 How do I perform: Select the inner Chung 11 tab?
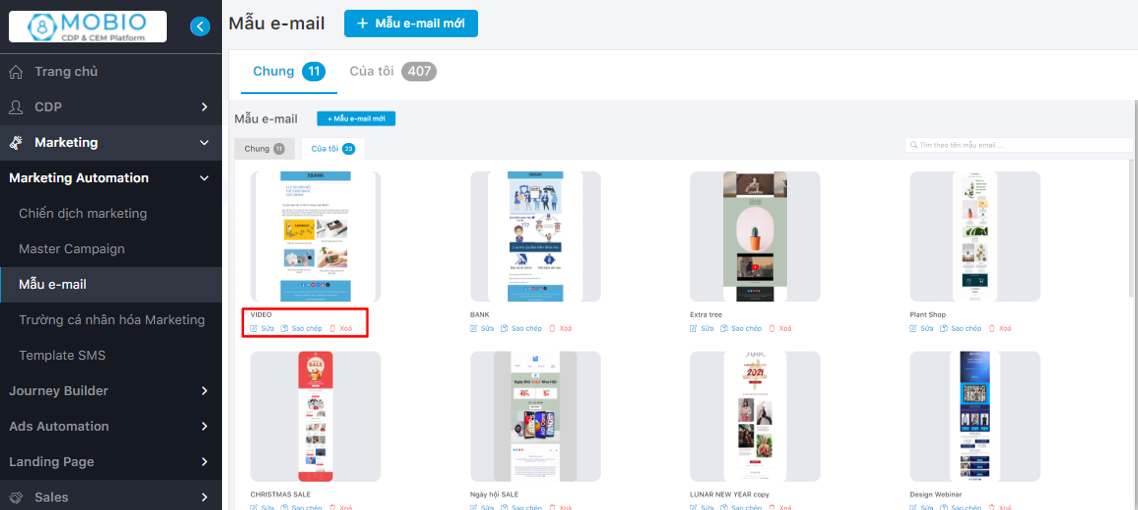click(x=264, y=149)
